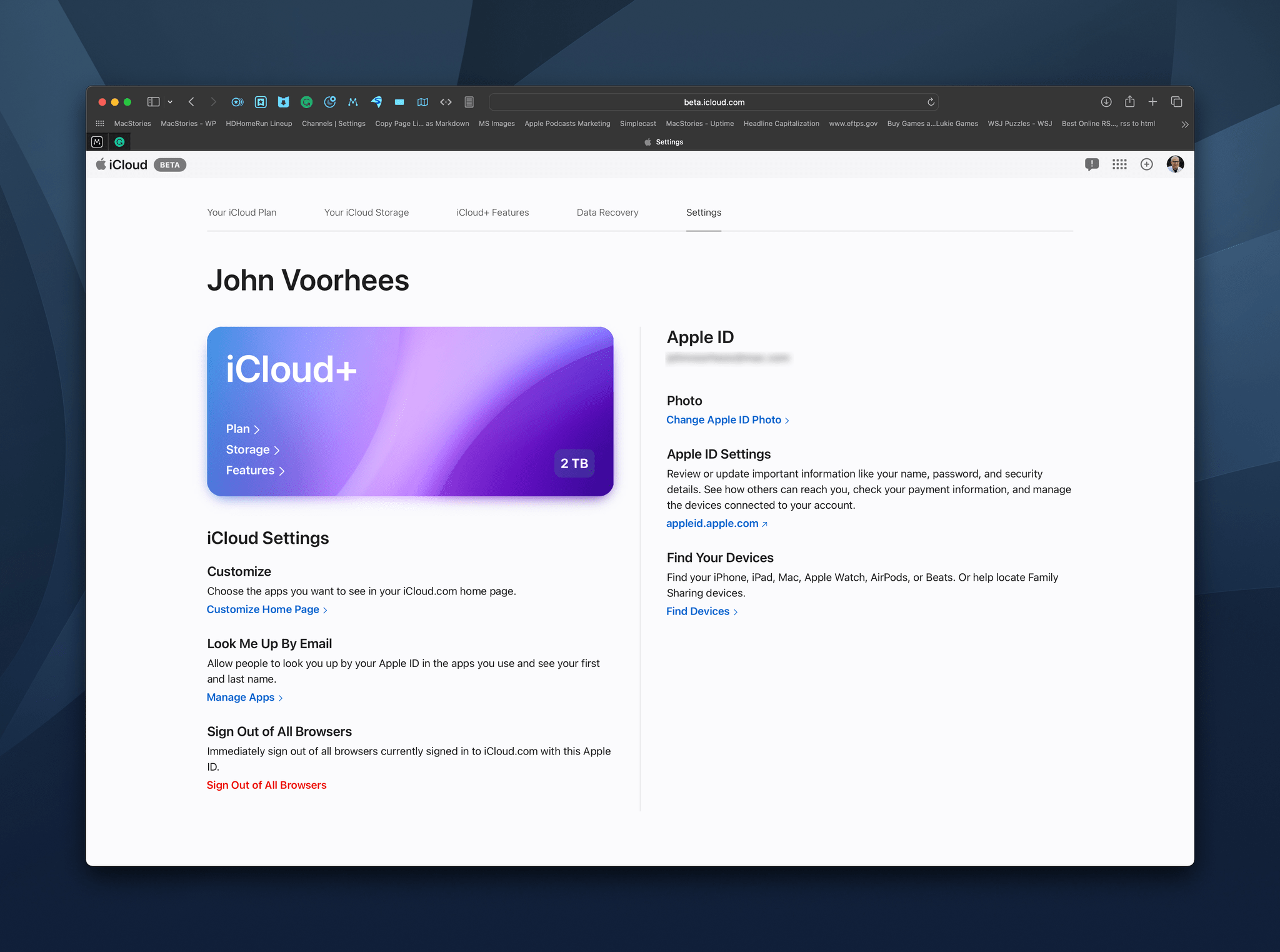Click the Safari tab overview icon

click(x=1179, y=102)
